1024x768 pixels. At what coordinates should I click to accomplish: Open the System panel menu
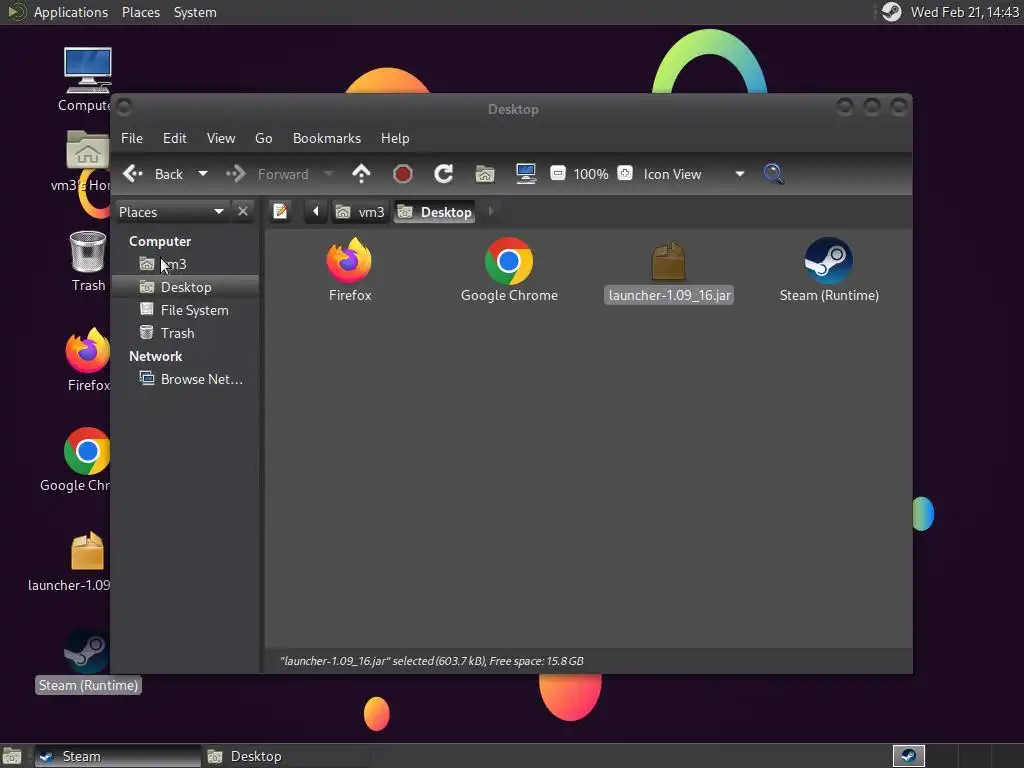195,12
